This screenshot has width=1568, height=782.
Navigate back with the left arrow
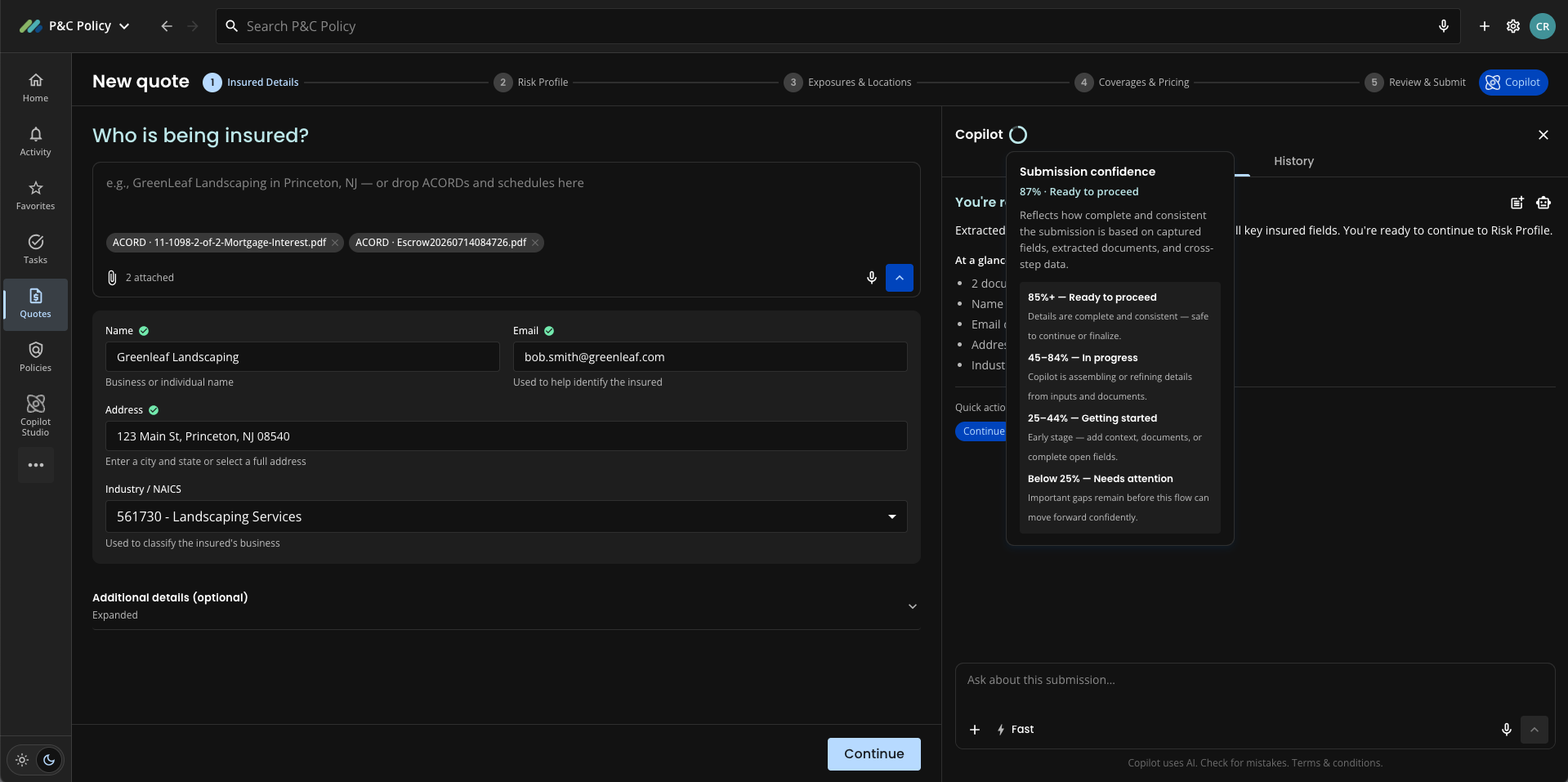click(x=167, y=26)
